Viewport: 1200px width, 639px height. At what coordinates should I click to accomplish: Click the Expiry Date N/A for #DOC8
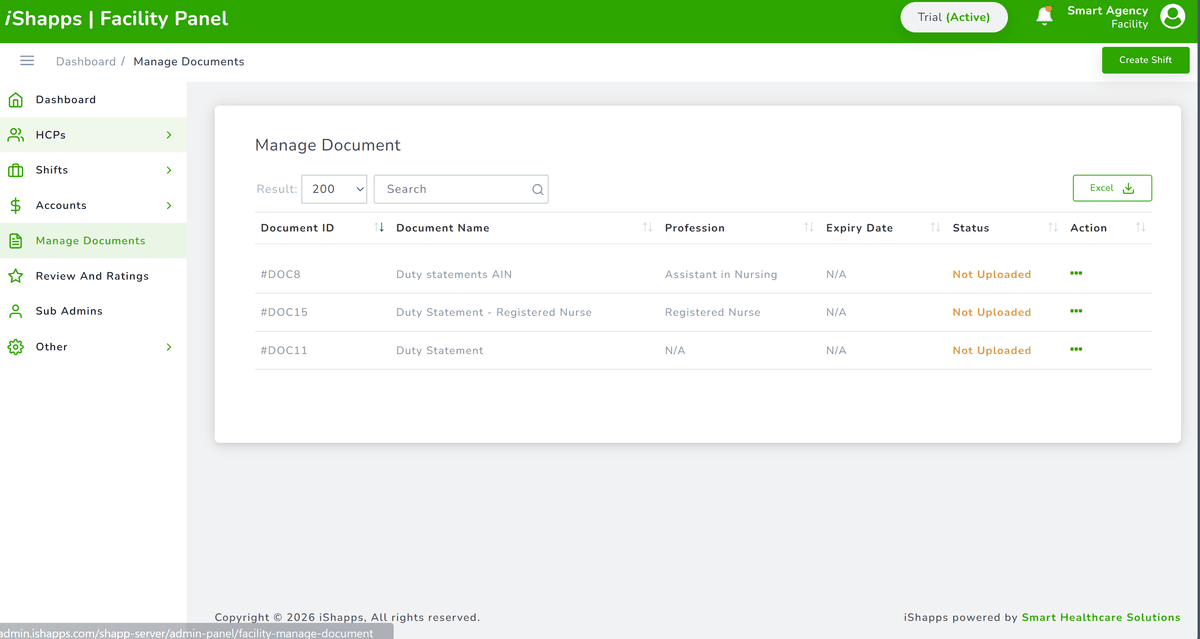tap(836, 274)
